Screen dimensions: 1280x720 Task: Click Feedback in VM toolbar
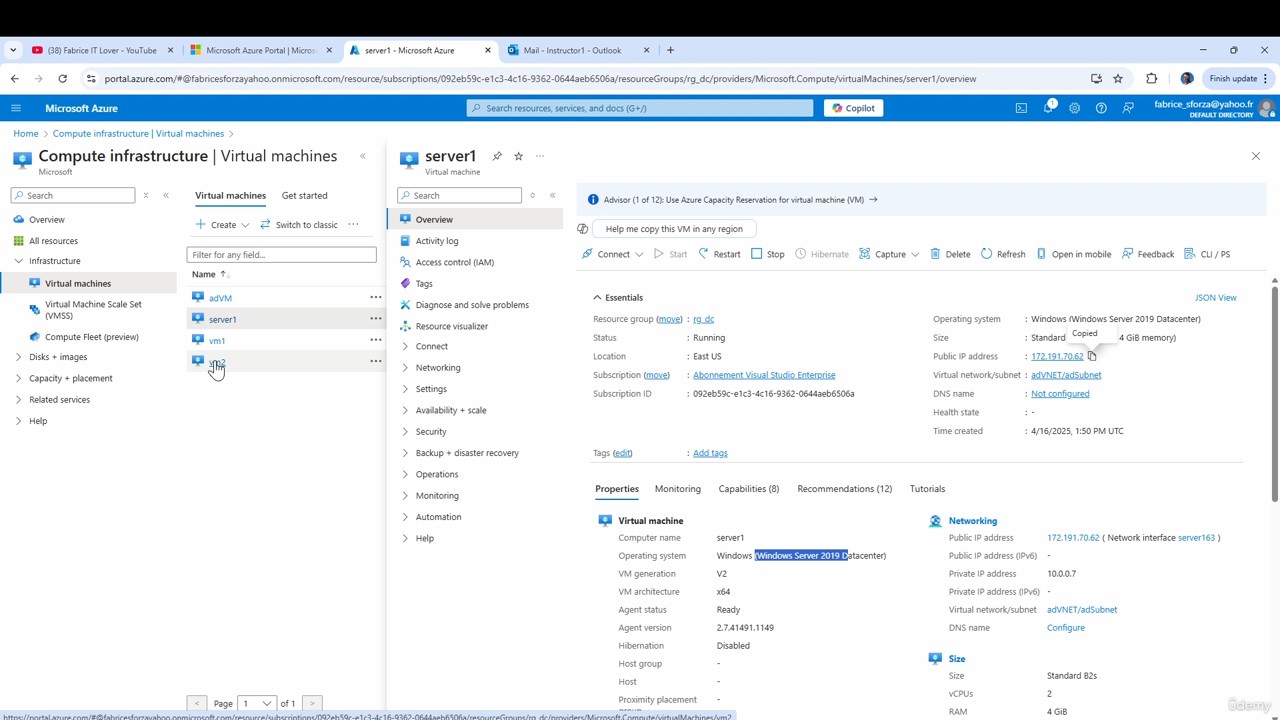point(1148,254)
